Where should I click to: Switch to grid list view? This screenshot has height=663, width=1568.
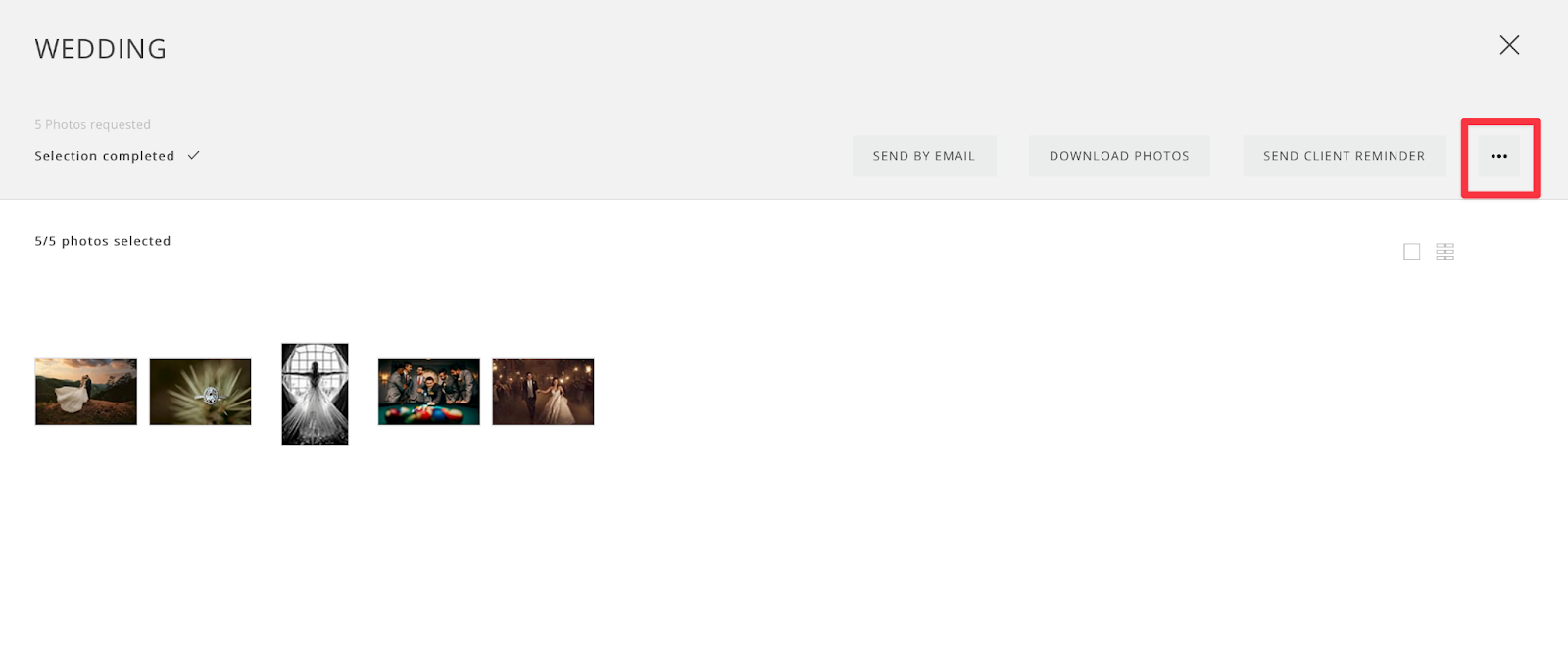click(x=1445, y=252)
